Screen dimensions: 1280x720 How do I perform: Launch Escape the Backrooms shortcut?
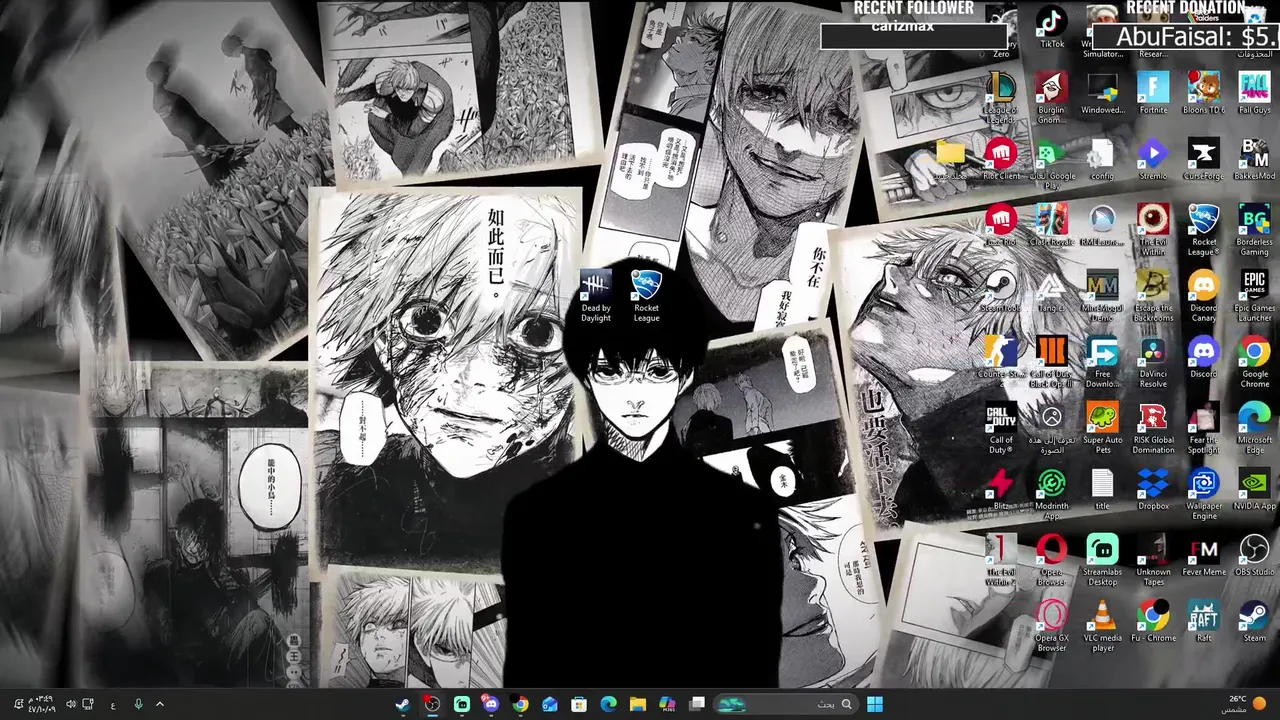pyautogui.click(x=1153, y=296)
